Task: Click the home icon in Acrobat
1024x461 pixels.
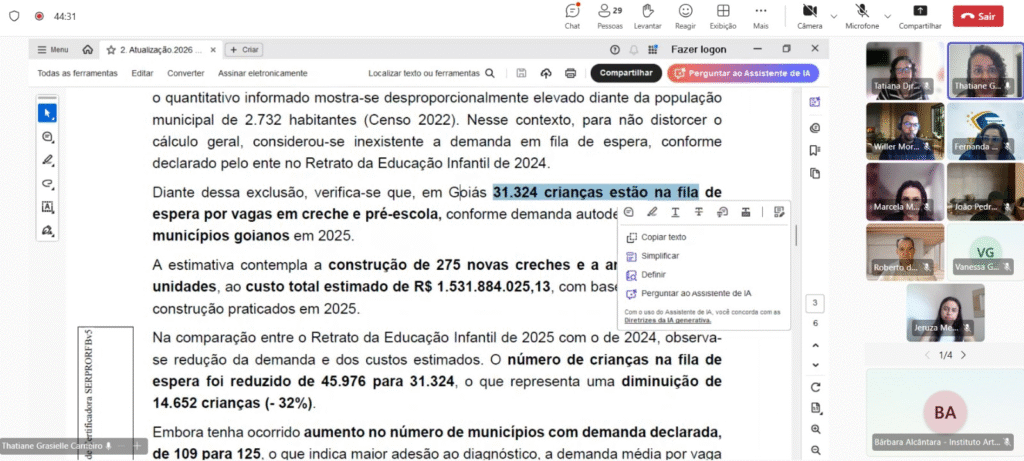Action: (88, 49)
